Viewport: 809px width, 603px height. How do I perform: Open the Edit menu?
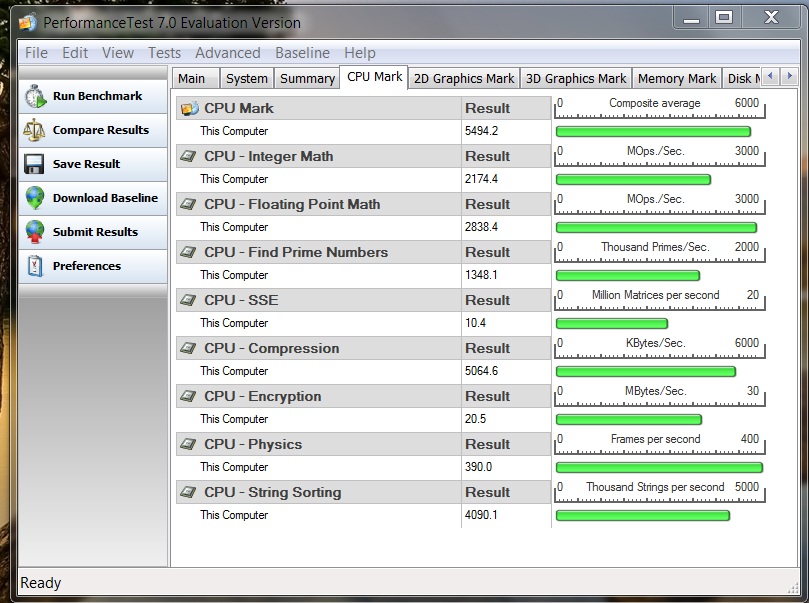click(x=75, y=53)
